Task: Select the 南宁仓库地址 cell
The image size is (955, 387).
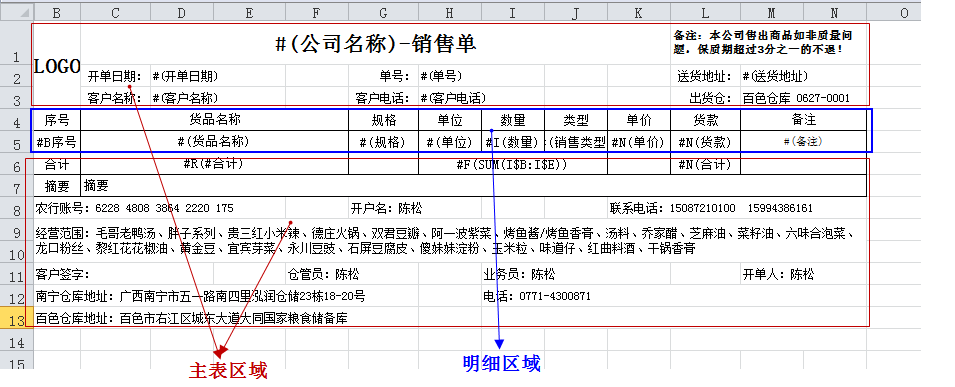Action: click(201, 296)
